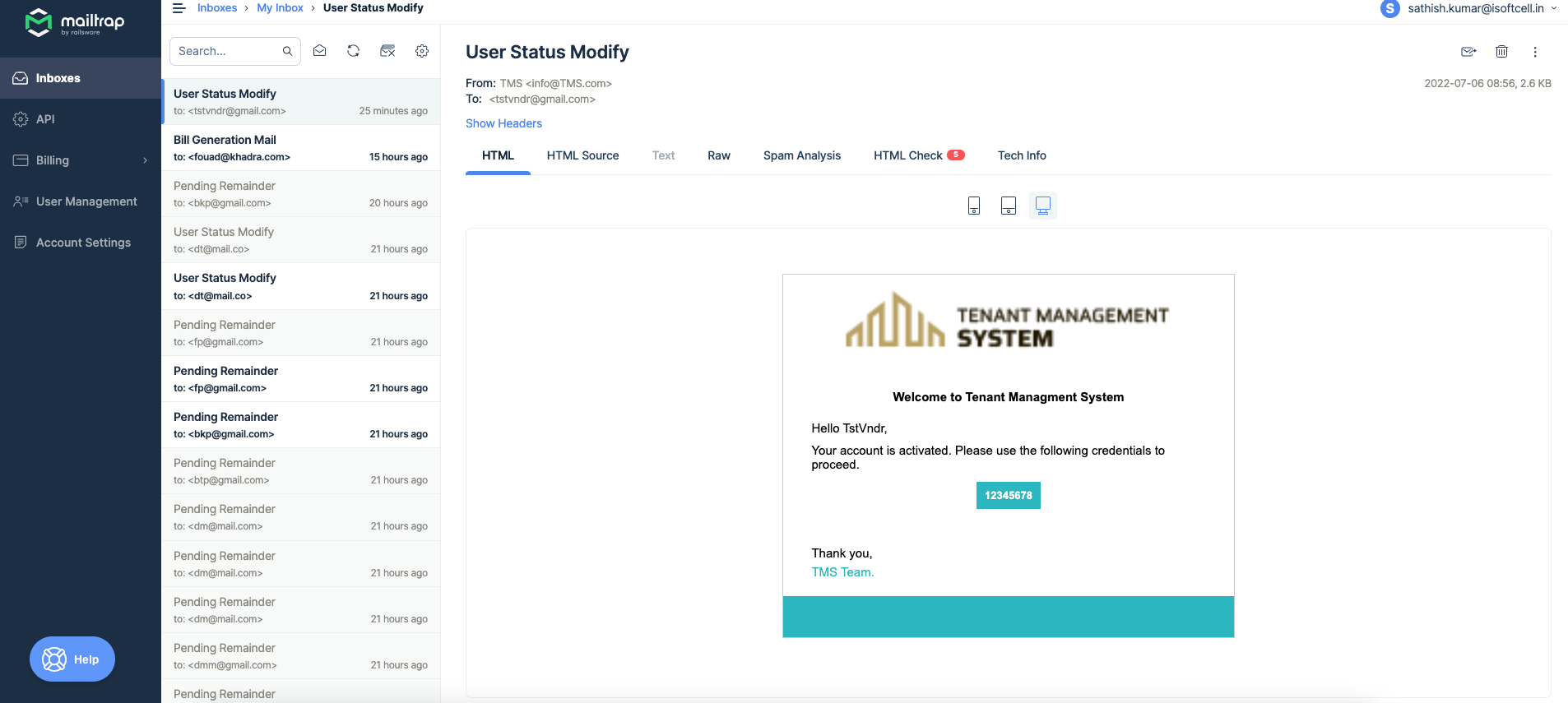This screenshot has width=1568, height=703.
Task: Click the forward email icon
Action: [x=1468, y=52]
